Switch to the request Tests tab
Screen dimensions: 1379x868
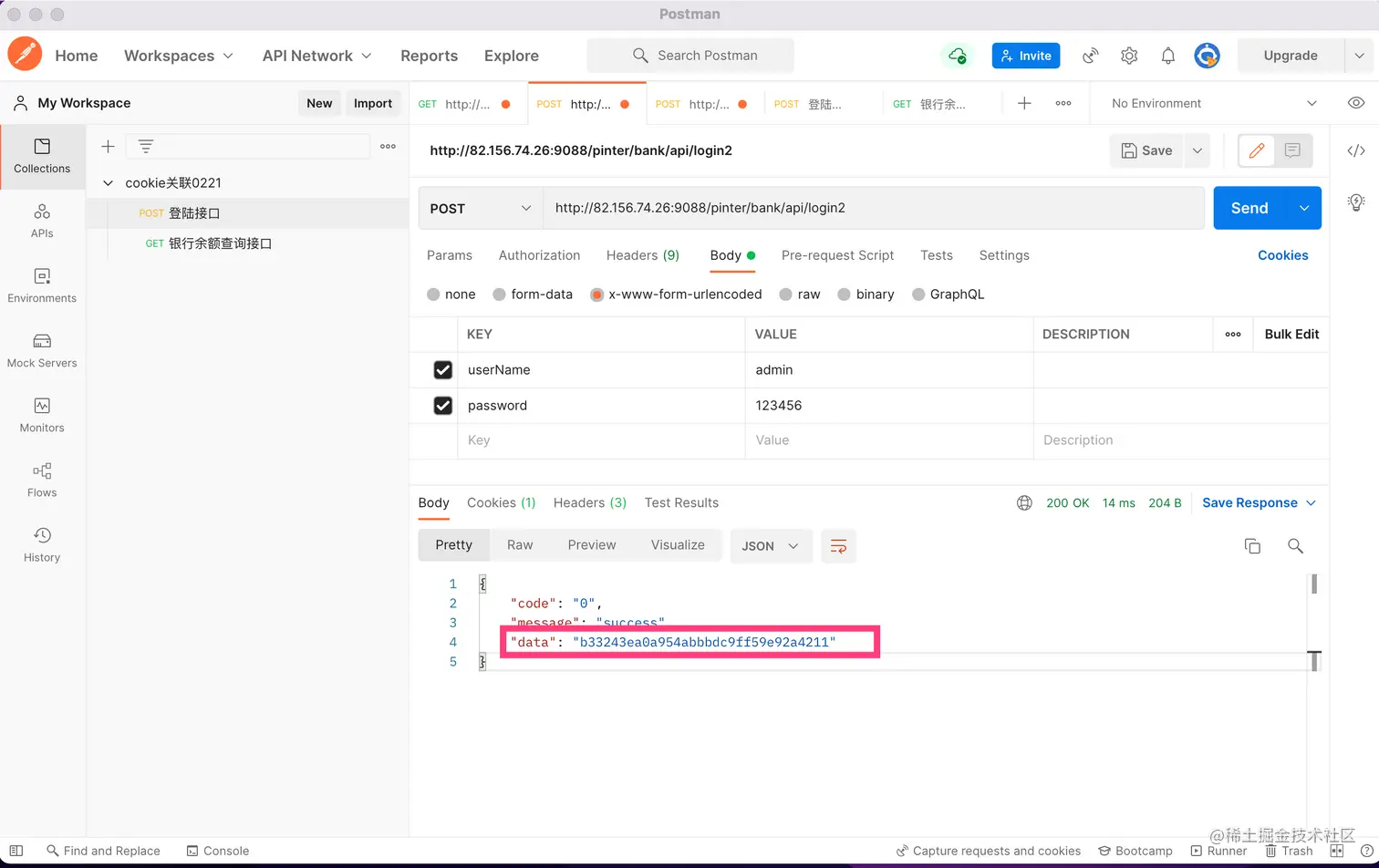pos(937,255)
